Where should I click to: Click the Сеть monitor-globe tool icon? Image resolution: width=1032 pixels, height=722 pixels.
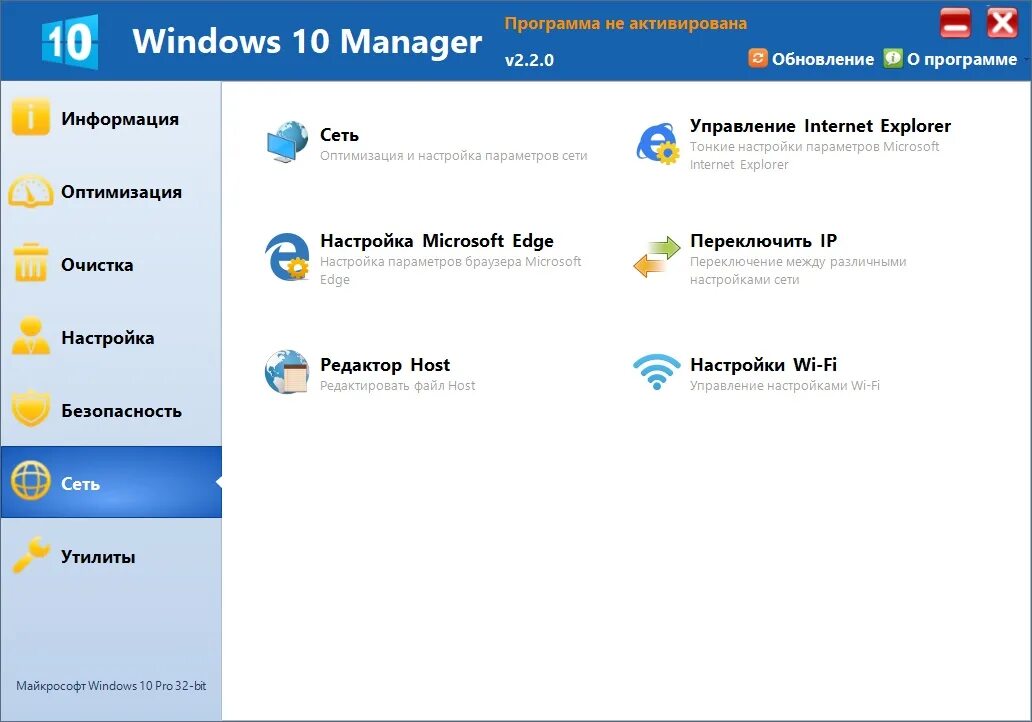(x=287, y=142)
